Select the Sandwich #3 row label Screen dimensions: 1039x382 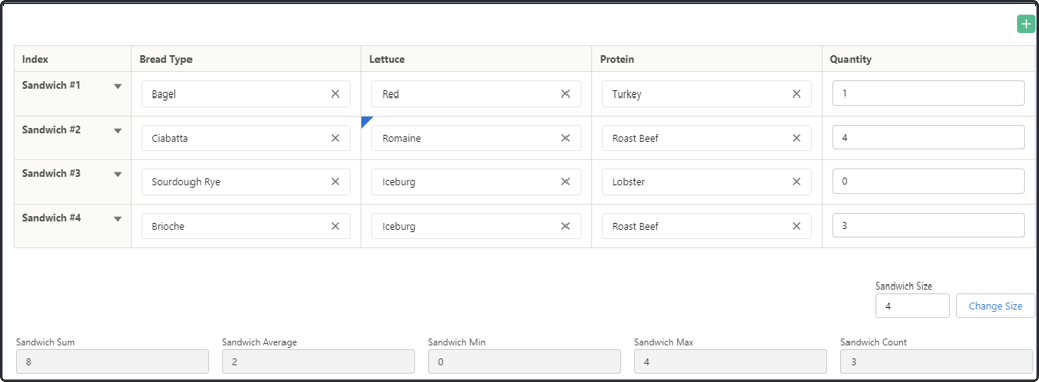[x=51, y=174]
